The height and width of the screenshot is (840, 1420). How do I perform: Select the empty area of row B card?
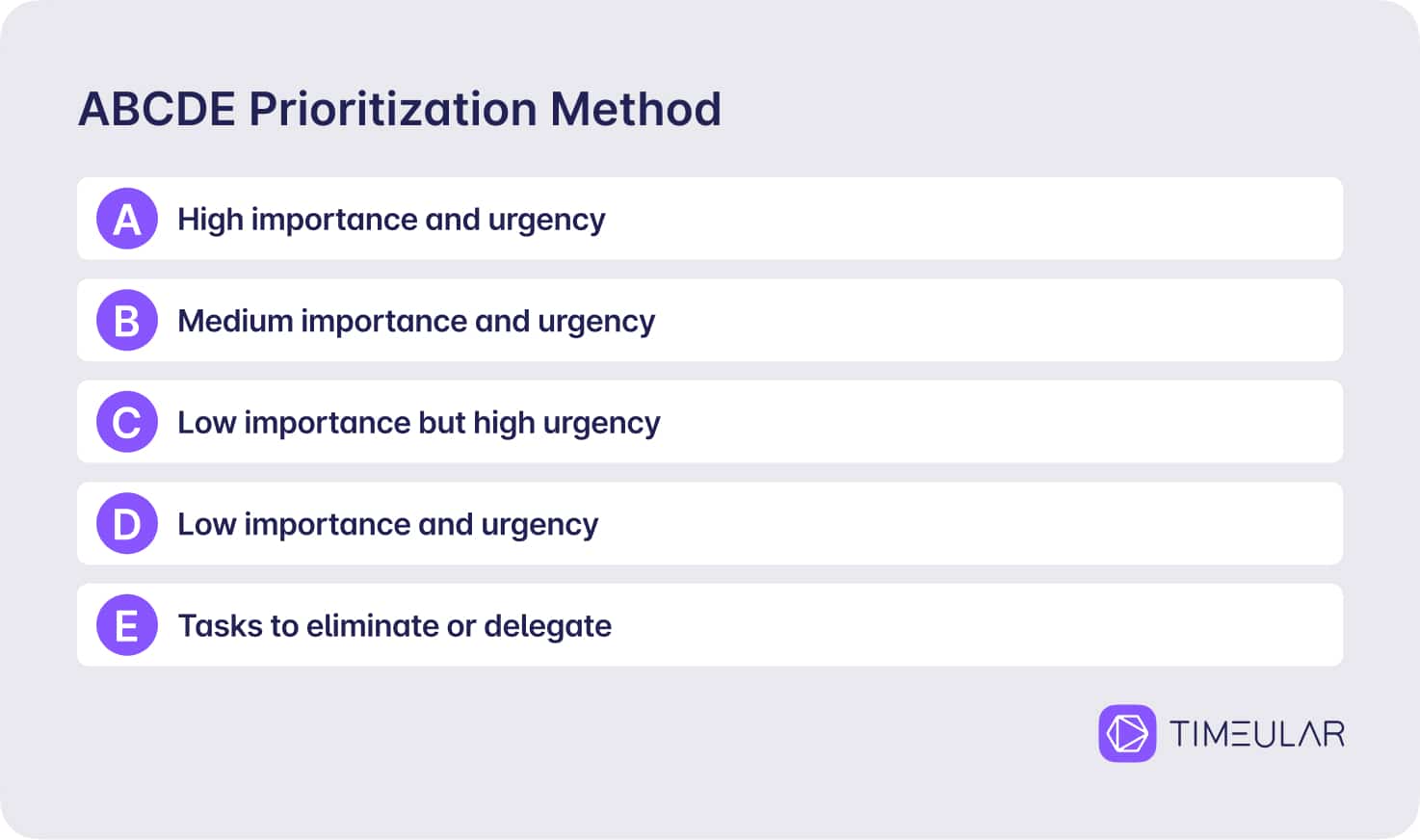click(997, 320)
